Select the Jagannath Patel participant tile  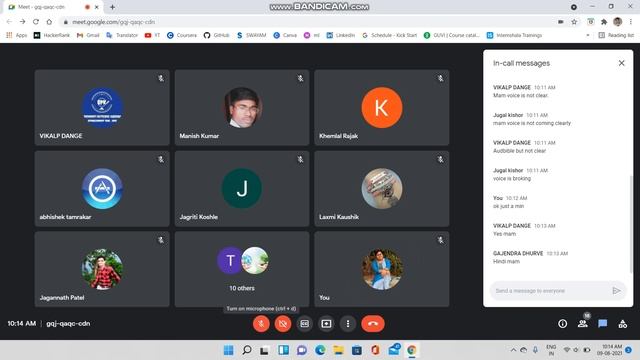[102, 269]
